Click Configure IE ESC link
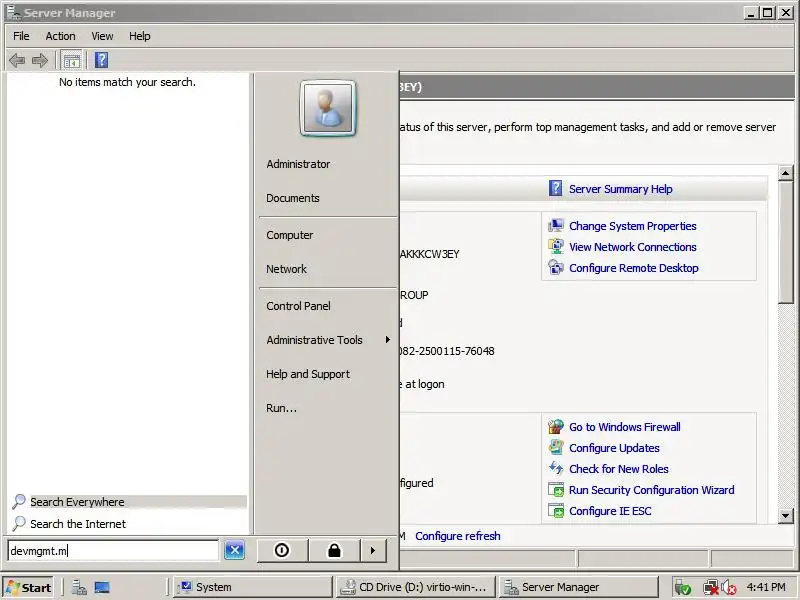 [610, 511]
